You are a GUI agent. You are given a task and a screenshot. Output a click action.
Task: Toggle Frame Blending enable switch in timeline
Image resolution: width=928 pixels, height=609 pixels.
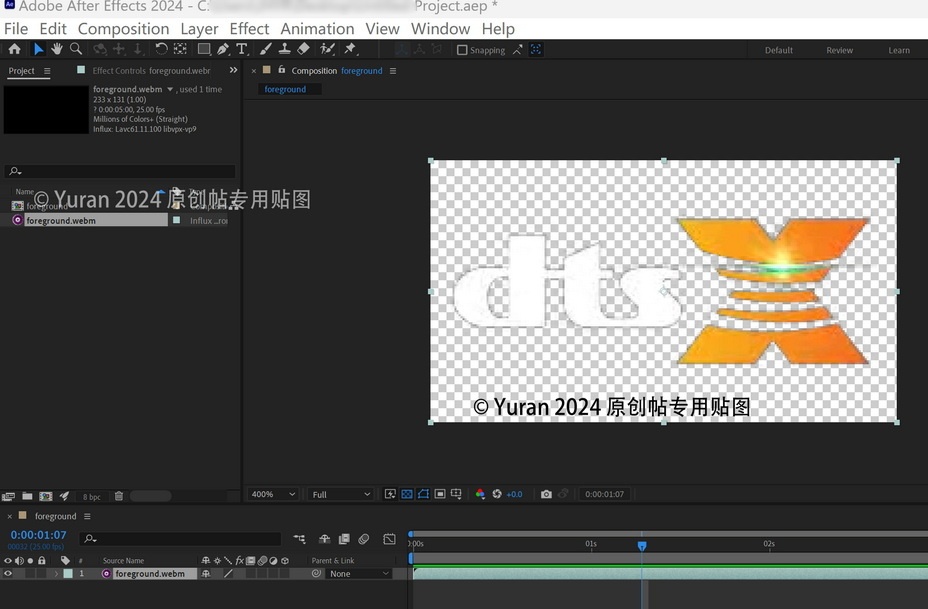[344, 539]
